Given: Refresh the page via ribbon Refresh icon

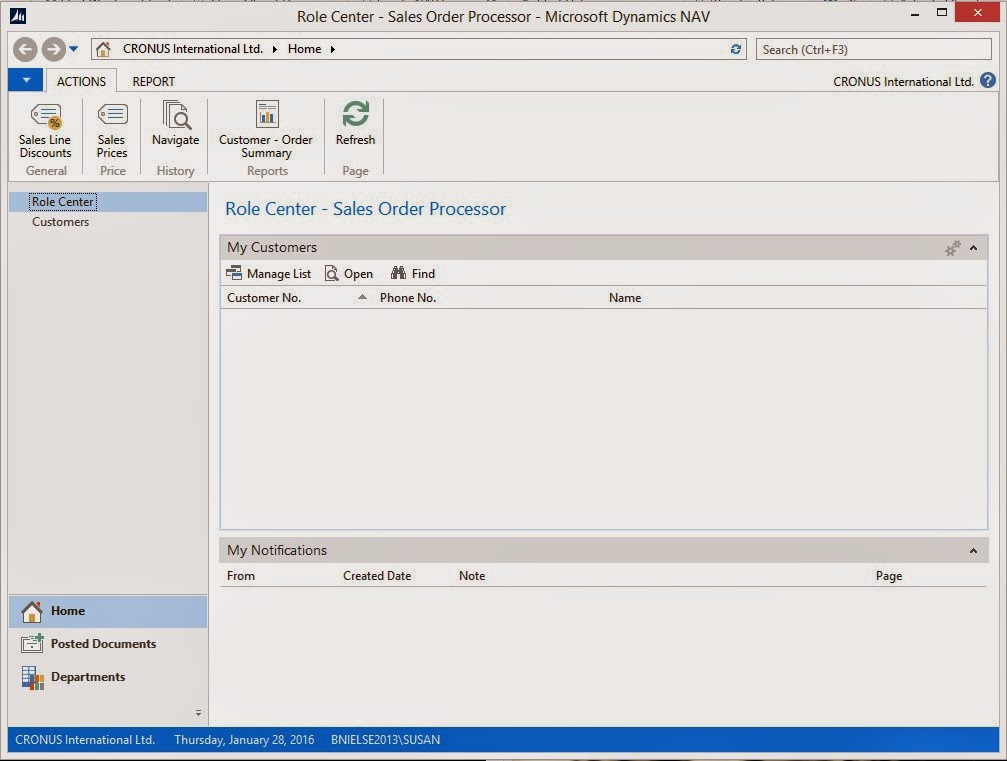Looking at the screenshot, I should pos(355,124).
